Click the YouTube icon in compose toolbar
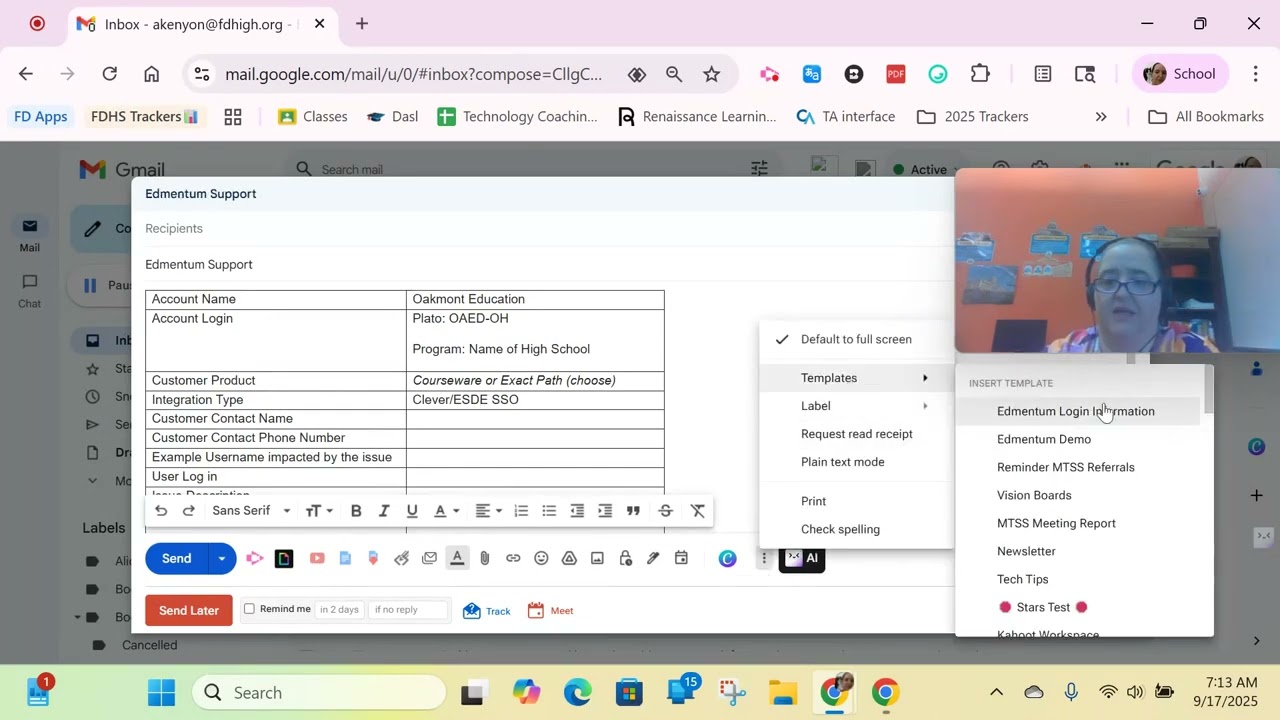 317,558
